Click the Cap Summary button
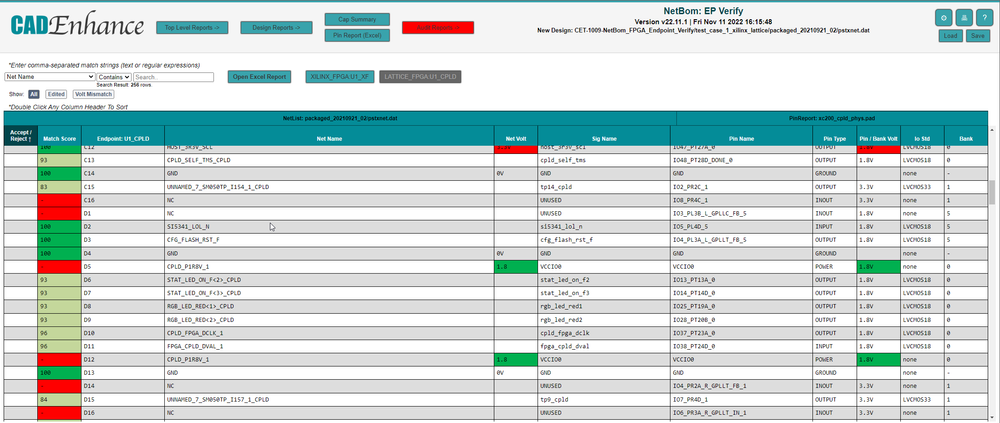Screen dimensions: 1000x423 (x=357, y=19)
